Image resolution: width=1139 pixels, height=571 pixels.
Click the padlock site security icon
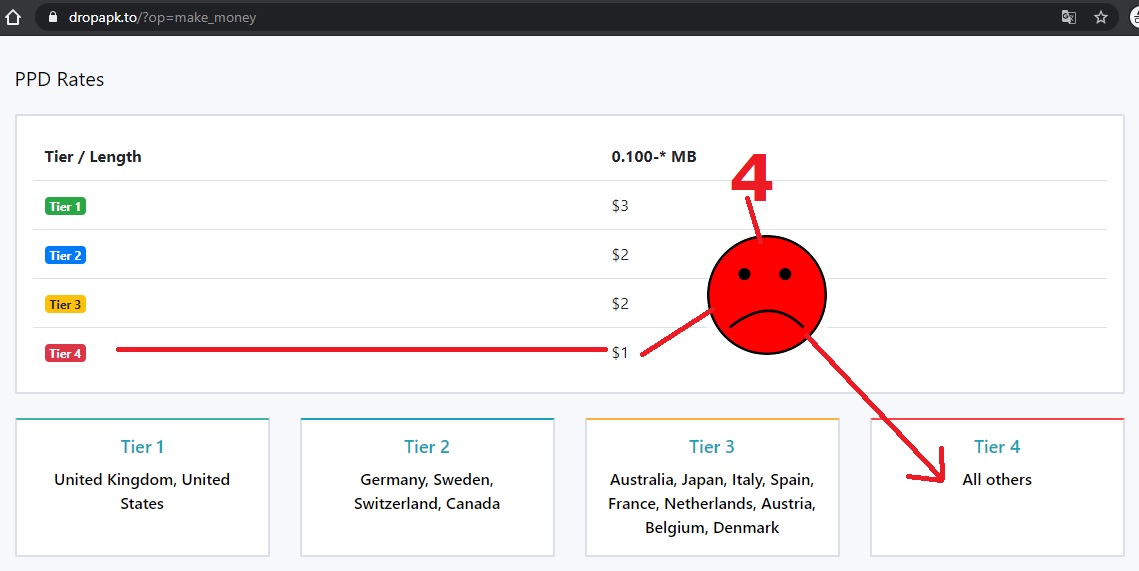point(54,17)
